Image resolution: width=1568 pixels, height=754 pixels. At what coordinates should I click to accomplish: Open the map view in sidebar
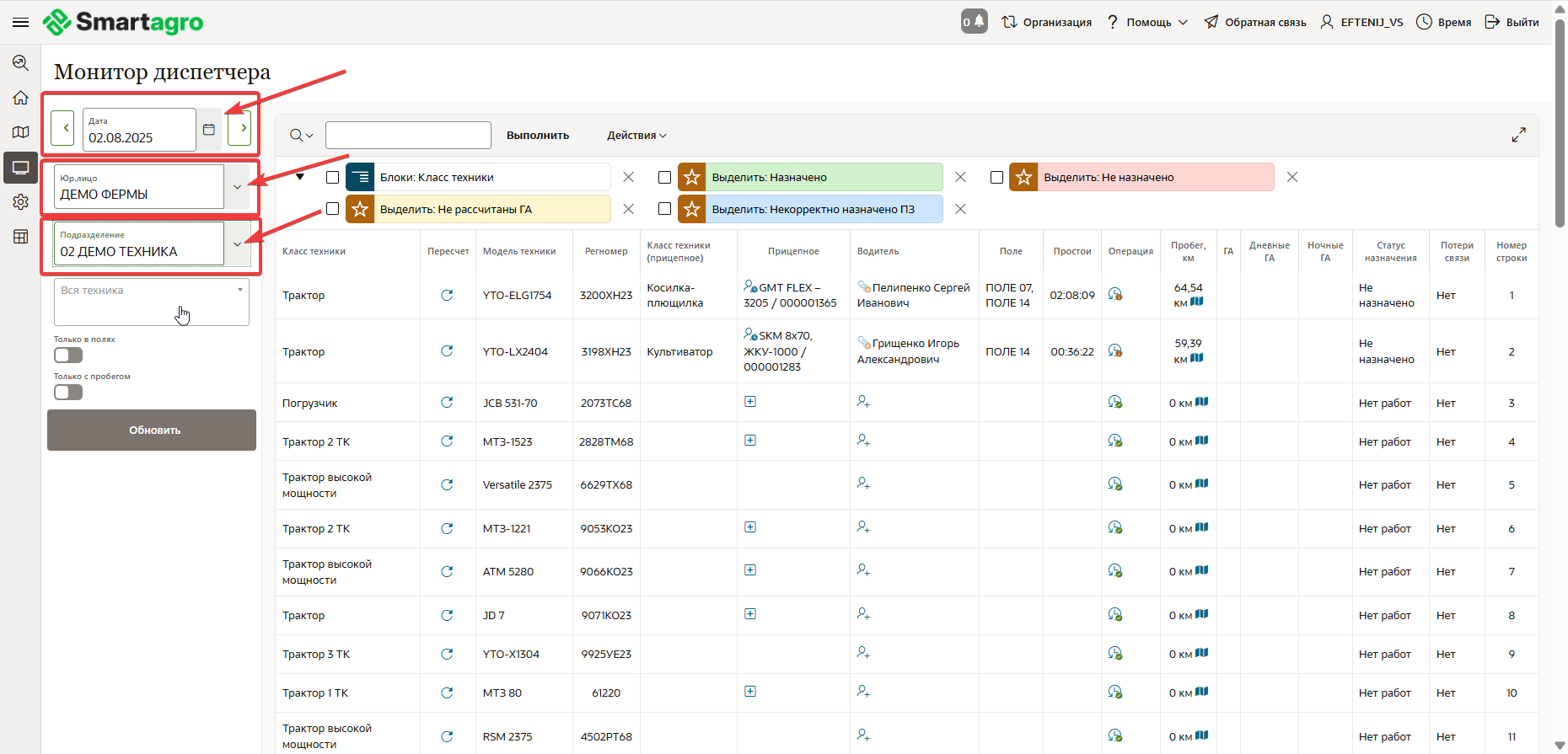[x=20, y=132]
